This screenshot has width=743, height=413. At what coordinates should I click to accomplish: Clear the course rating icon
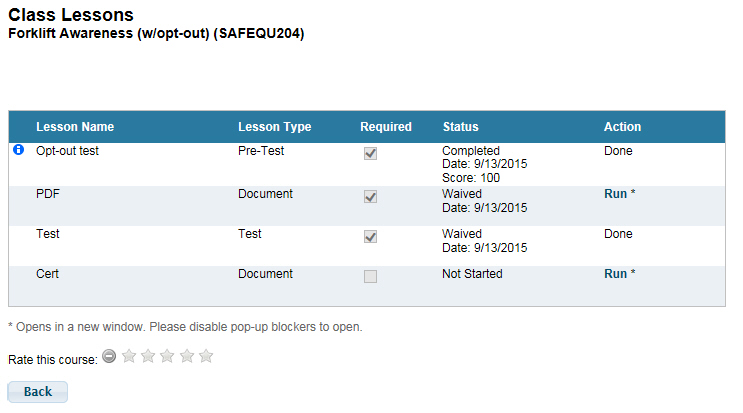(109, 356)
